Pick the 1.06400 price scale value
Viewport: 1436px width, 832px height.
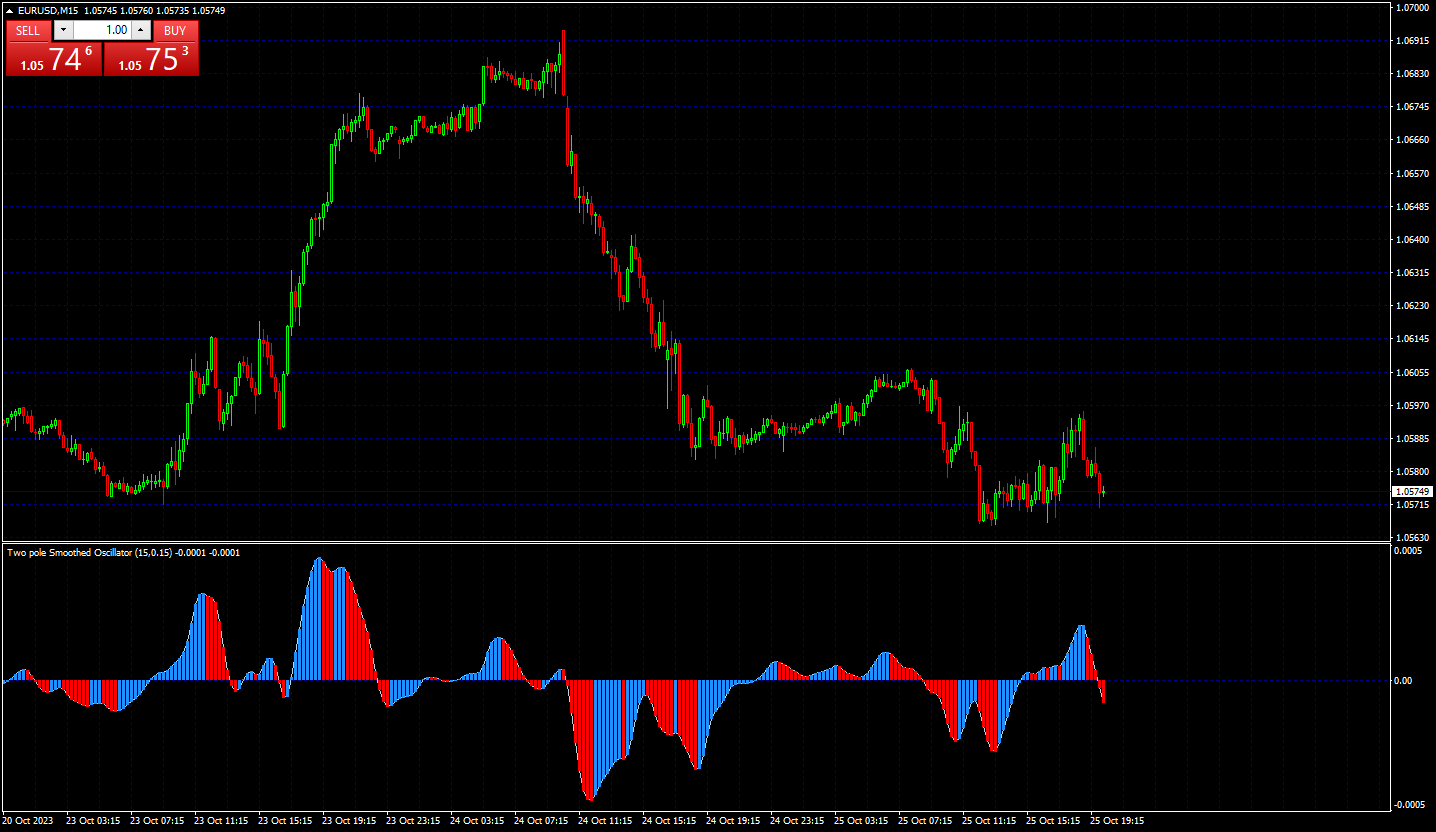[1411, 240]
